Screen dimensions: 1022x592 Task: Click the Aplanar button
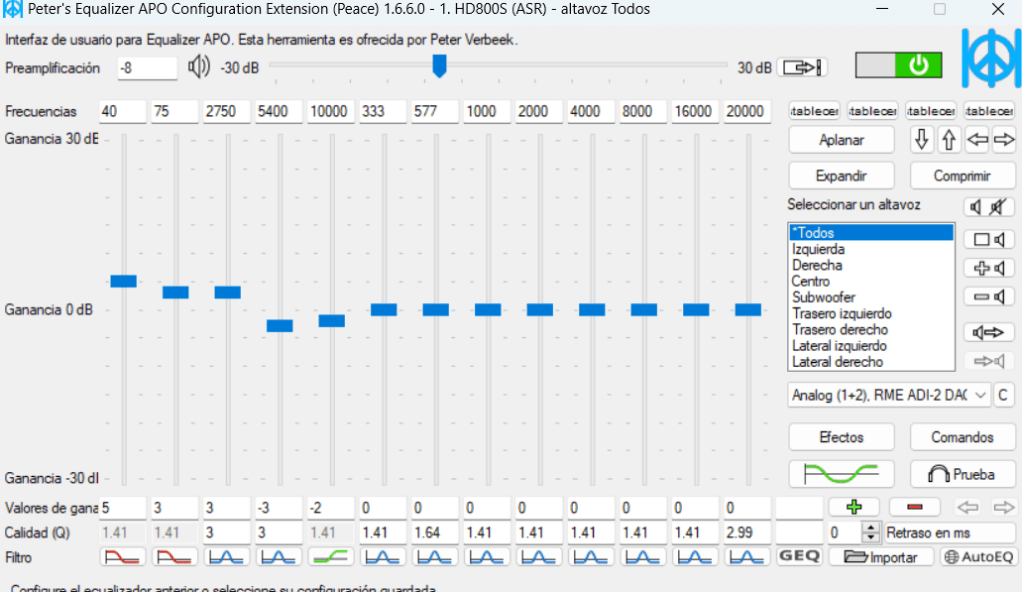tap(841, 140)
